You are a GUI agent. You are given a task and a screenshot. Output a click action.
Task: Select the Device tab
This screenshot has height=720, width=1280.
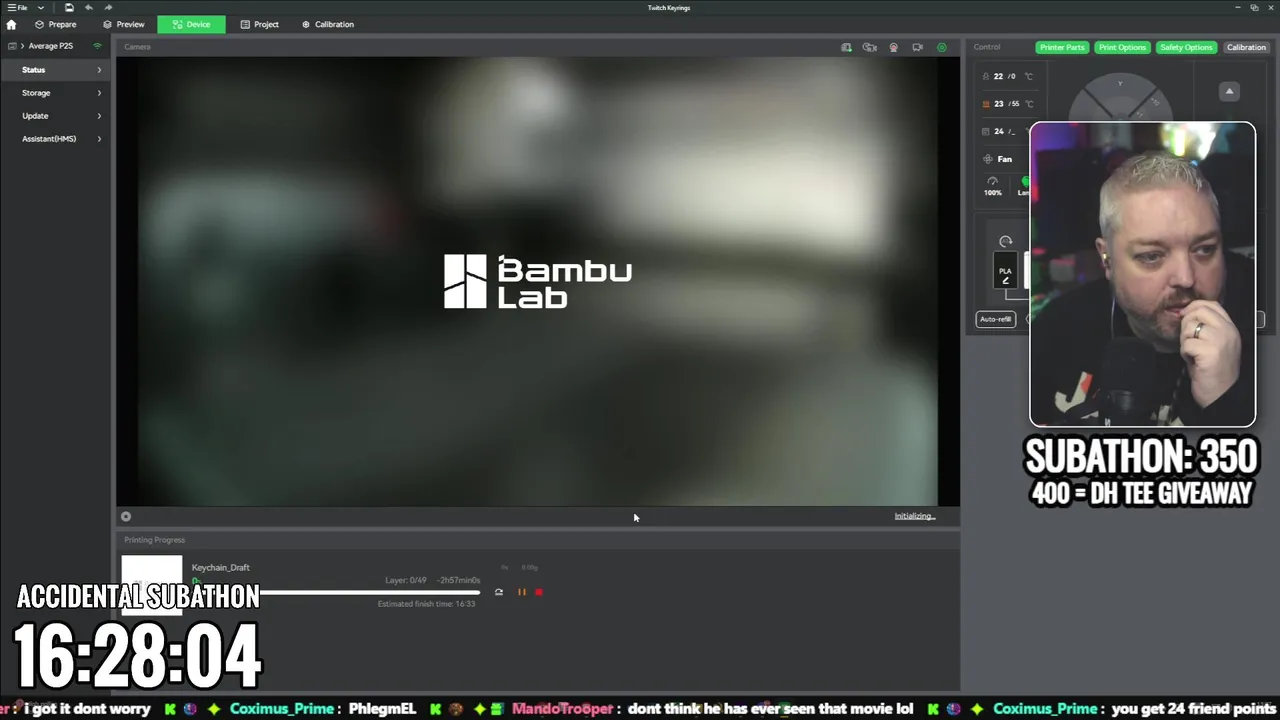point(191,24)
